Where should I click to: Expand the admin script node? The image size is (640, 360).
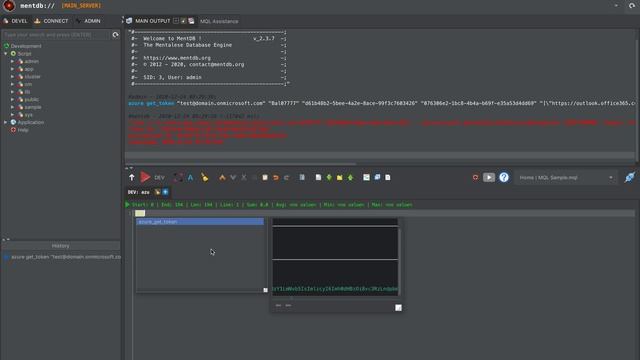point(12,61)
